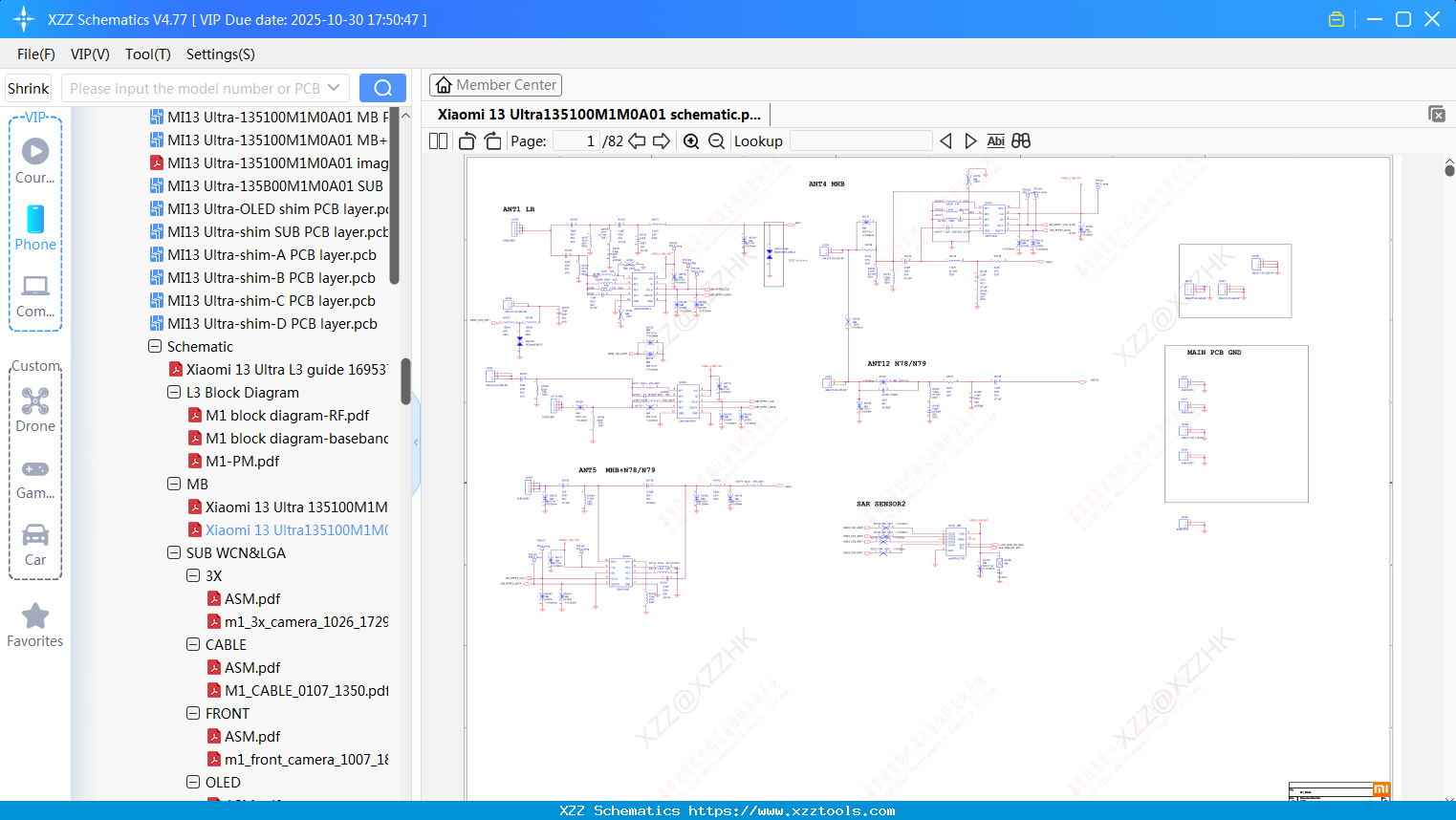Image resolution: width=1456 pixels, height=820 pixels.
Task: Open the Phone schematics section
Action: [34, 229]
